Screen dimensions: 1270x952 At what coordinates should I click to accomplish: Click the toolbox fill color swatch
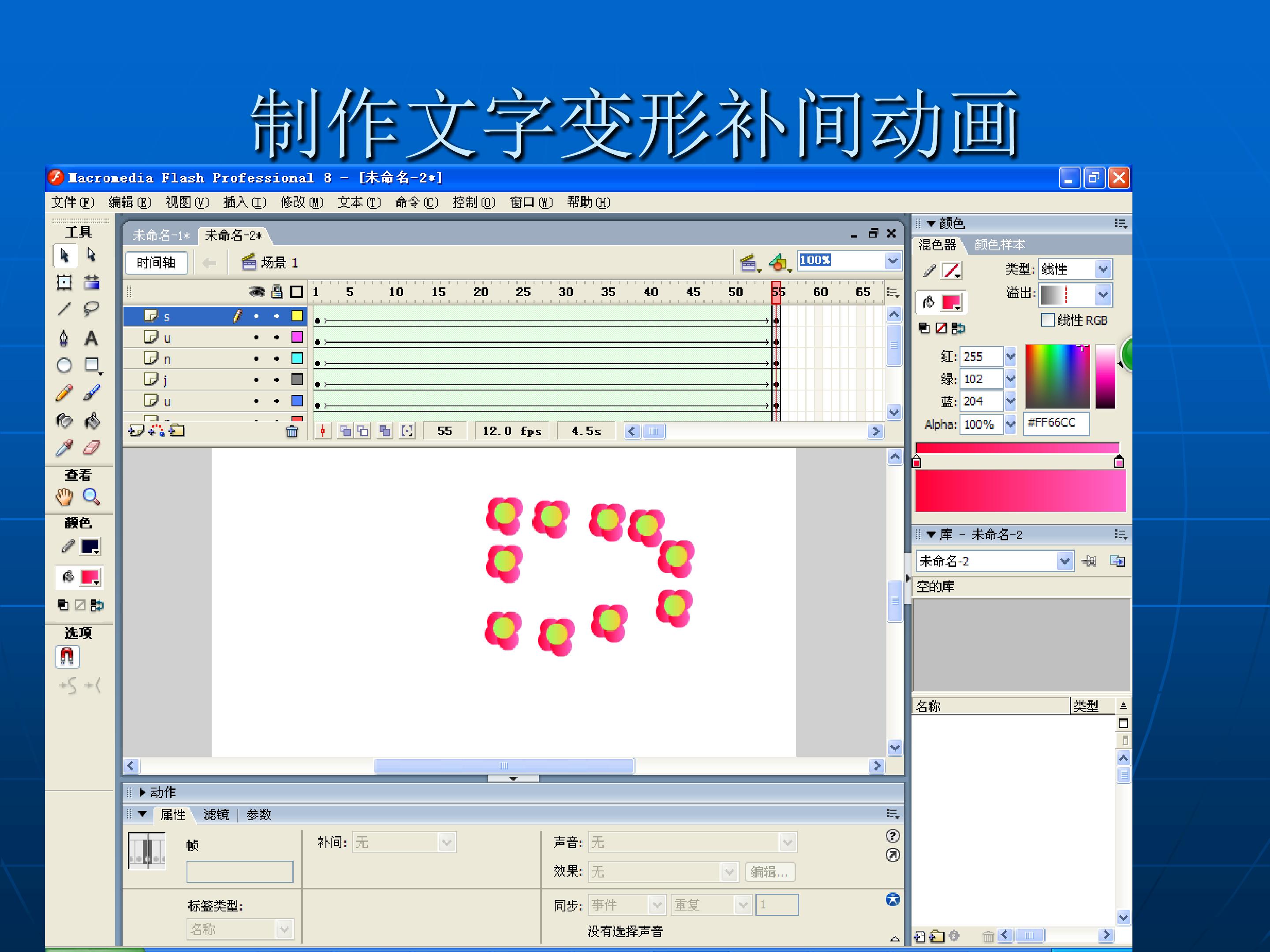91,577
